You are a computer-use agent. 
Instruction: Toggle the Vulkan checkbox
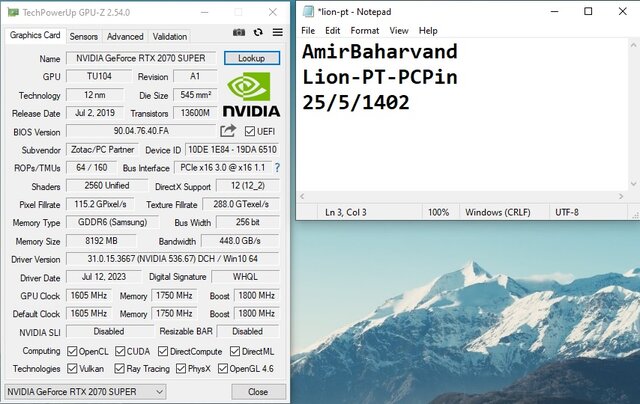coord(72,368)
